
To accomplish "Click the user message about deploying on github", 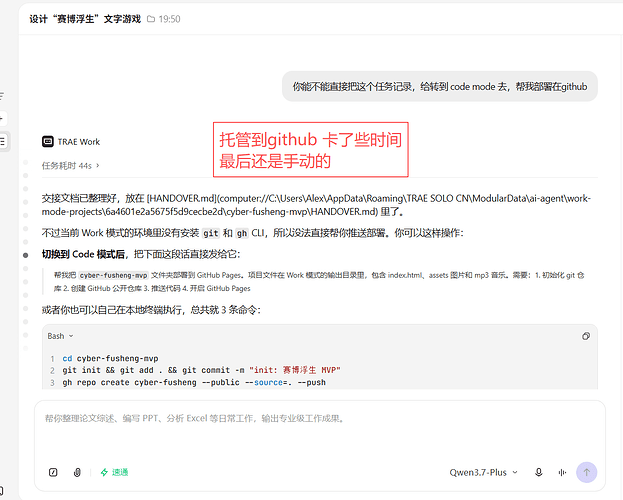I will coord(440,86).
